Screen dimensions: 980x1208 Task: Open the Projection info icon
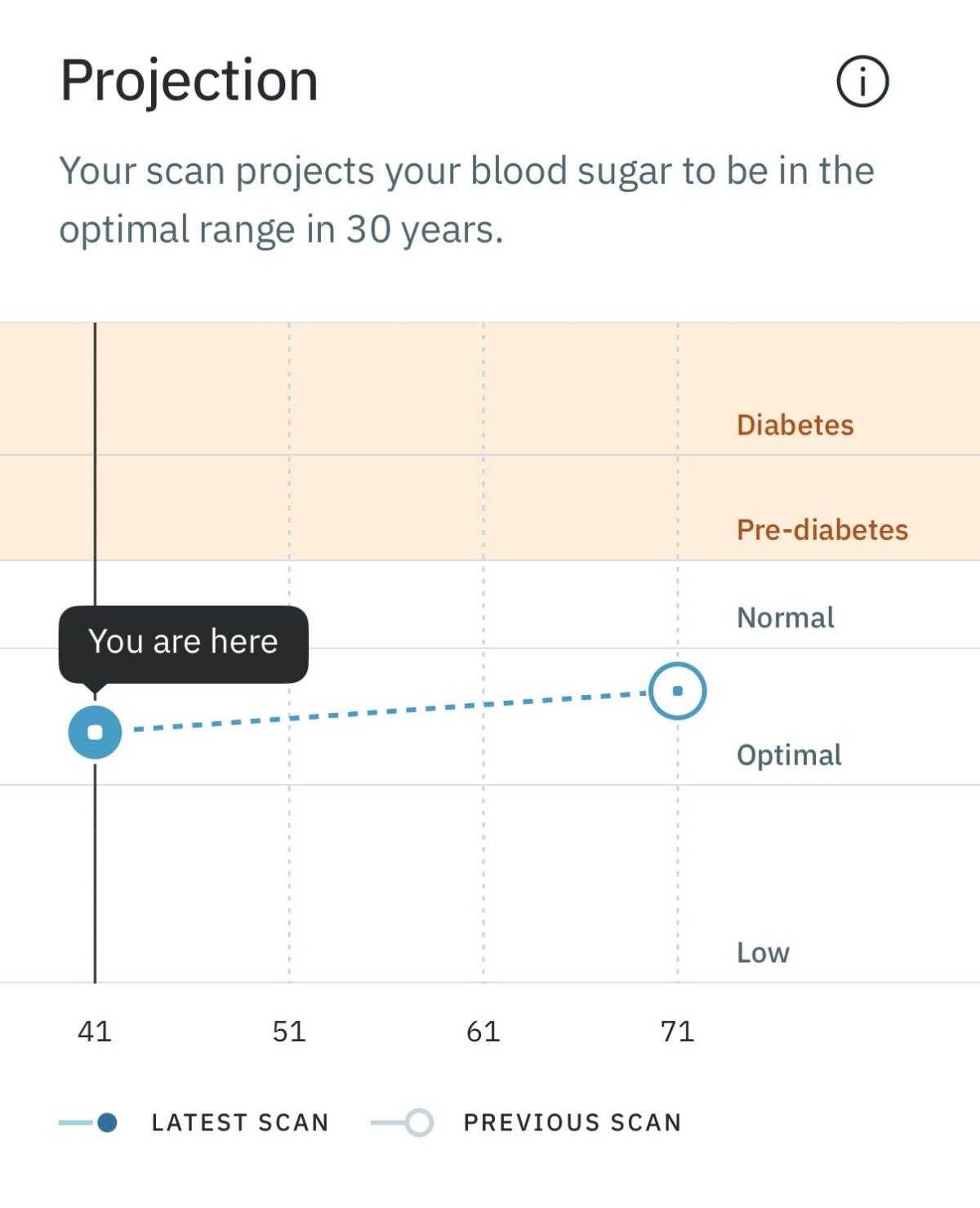tap(862, 81)
